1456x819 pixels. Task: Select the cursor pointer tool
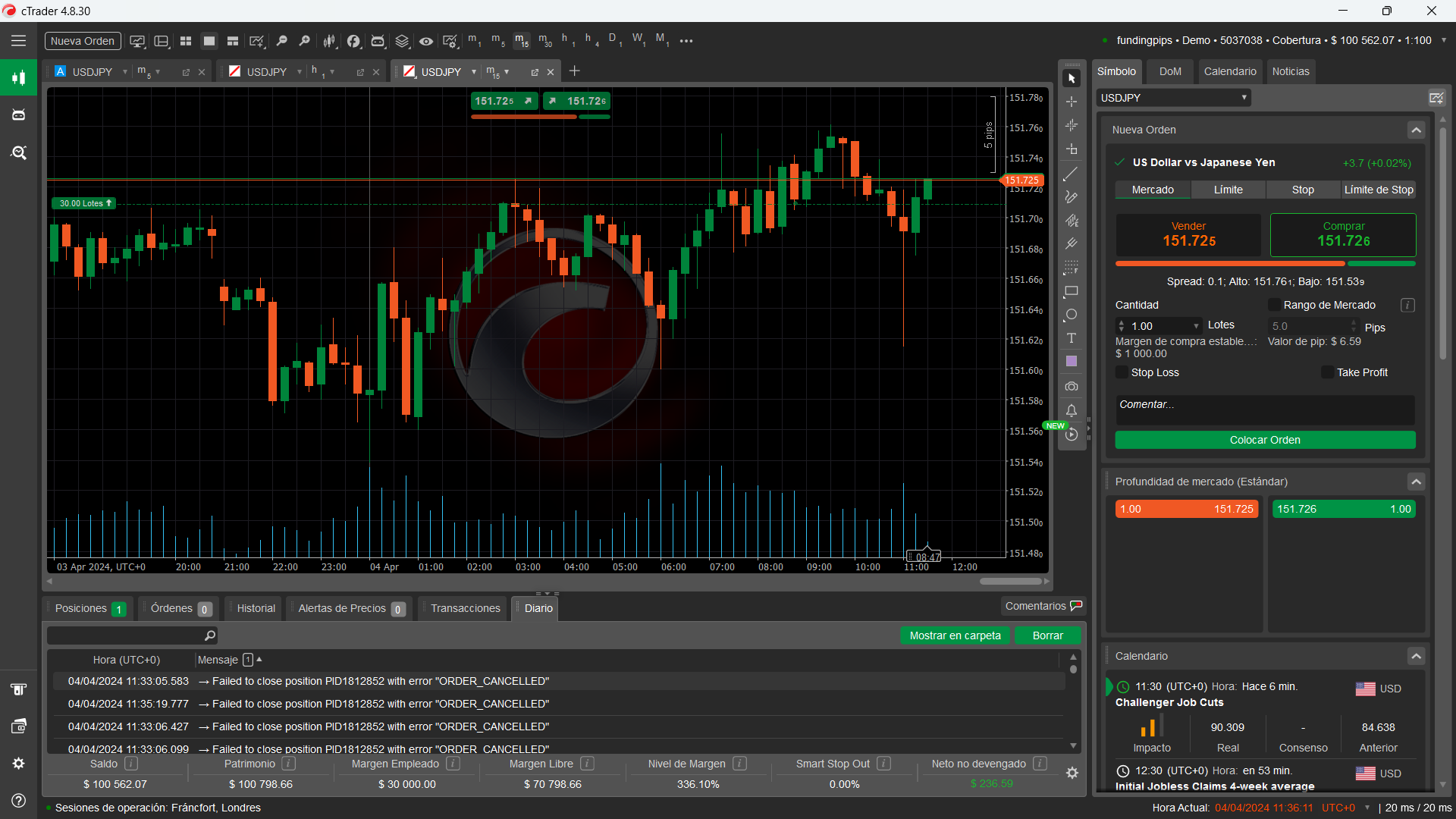click(x=1072, y=79)
